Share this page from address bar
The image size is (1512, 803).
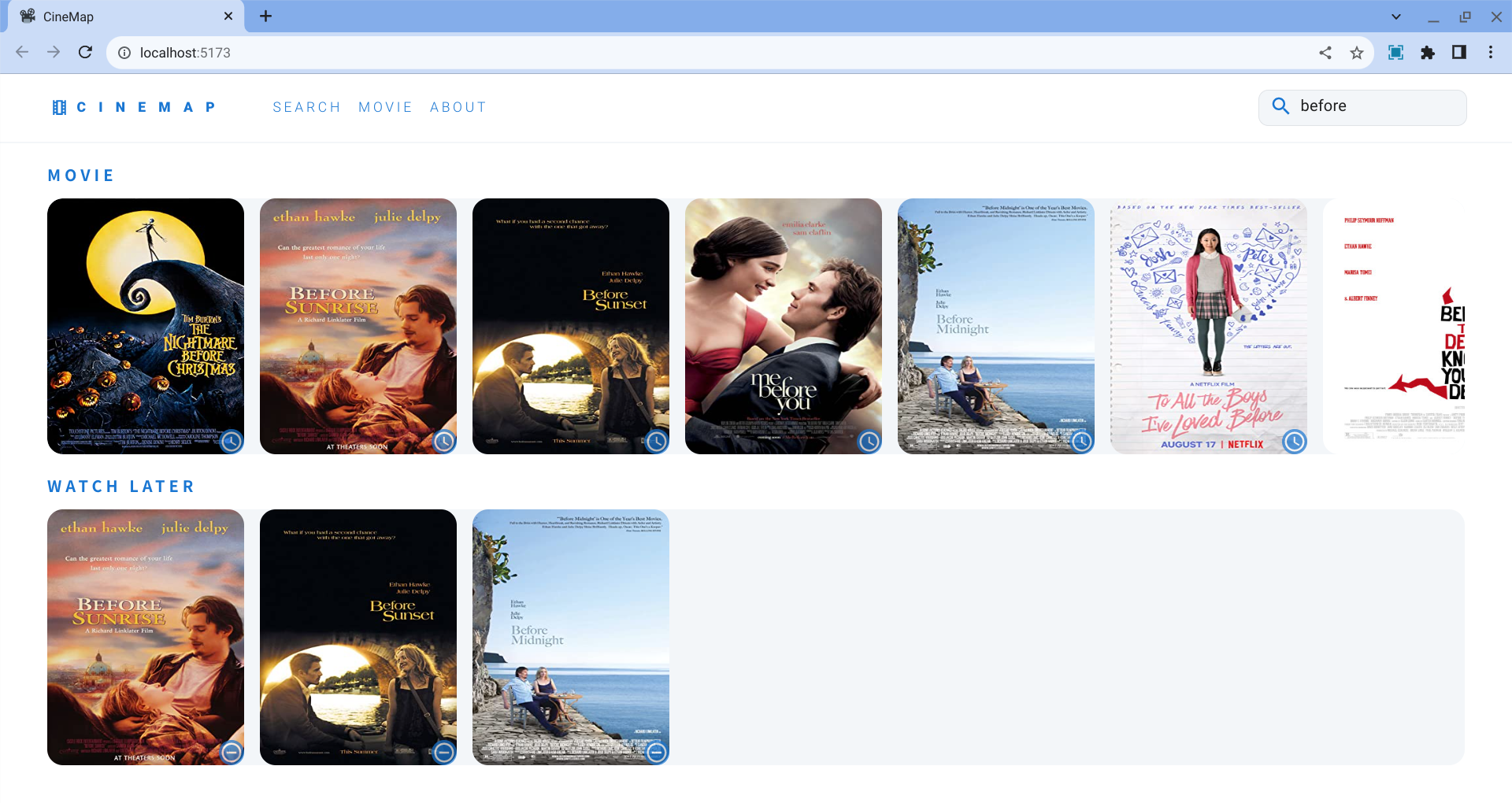(1325, 53)
